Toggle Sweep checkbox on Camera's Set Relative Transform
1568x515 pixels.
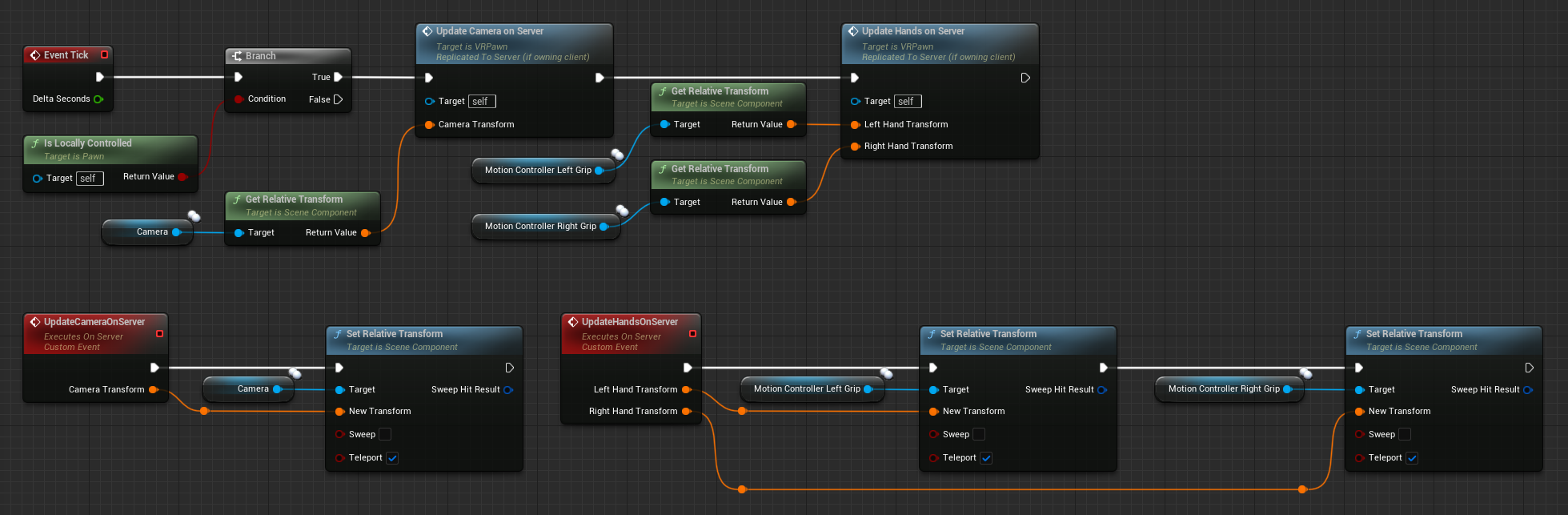(385, 434)
